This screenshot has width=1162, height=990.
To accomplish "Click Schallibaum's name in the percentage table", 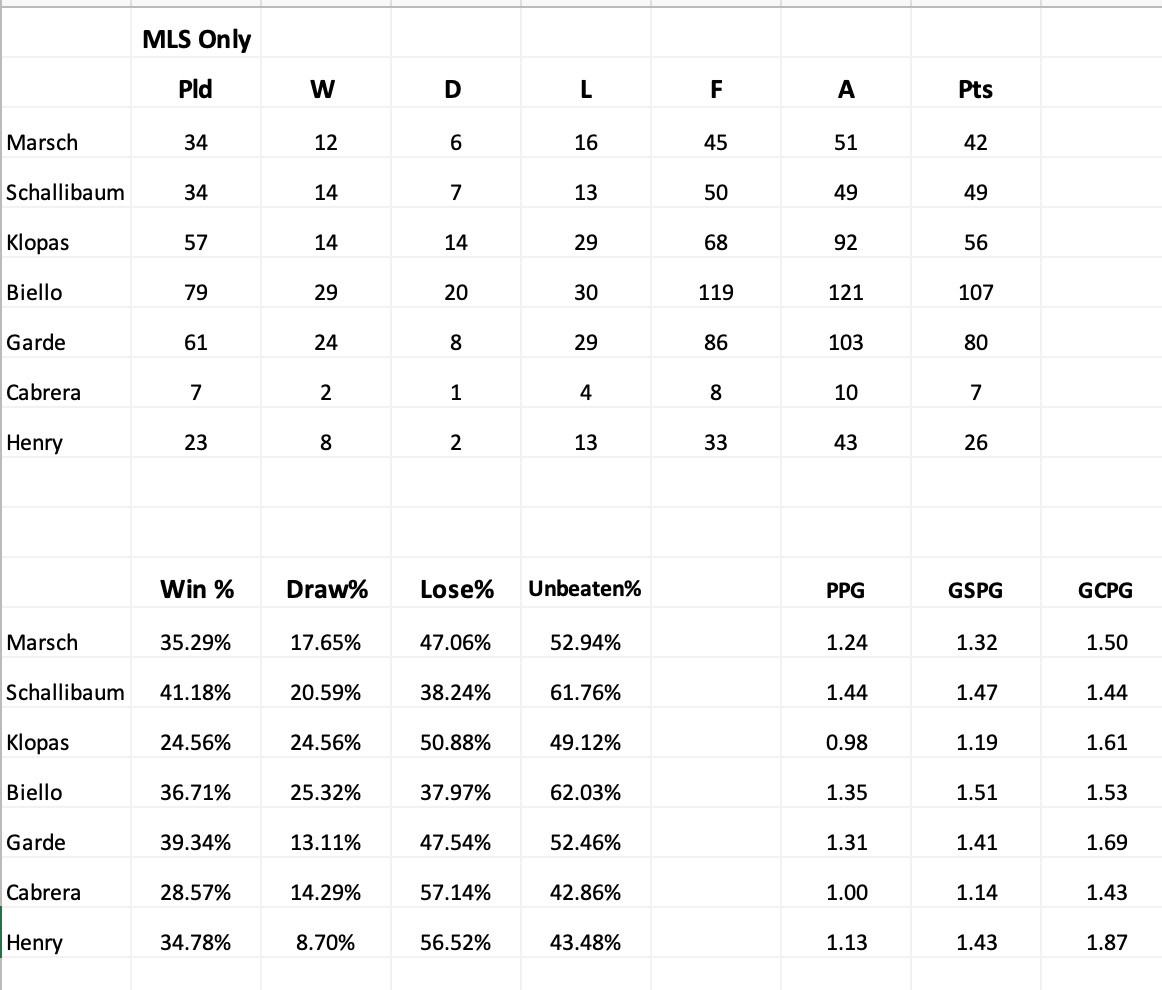I will click(65, 692).
